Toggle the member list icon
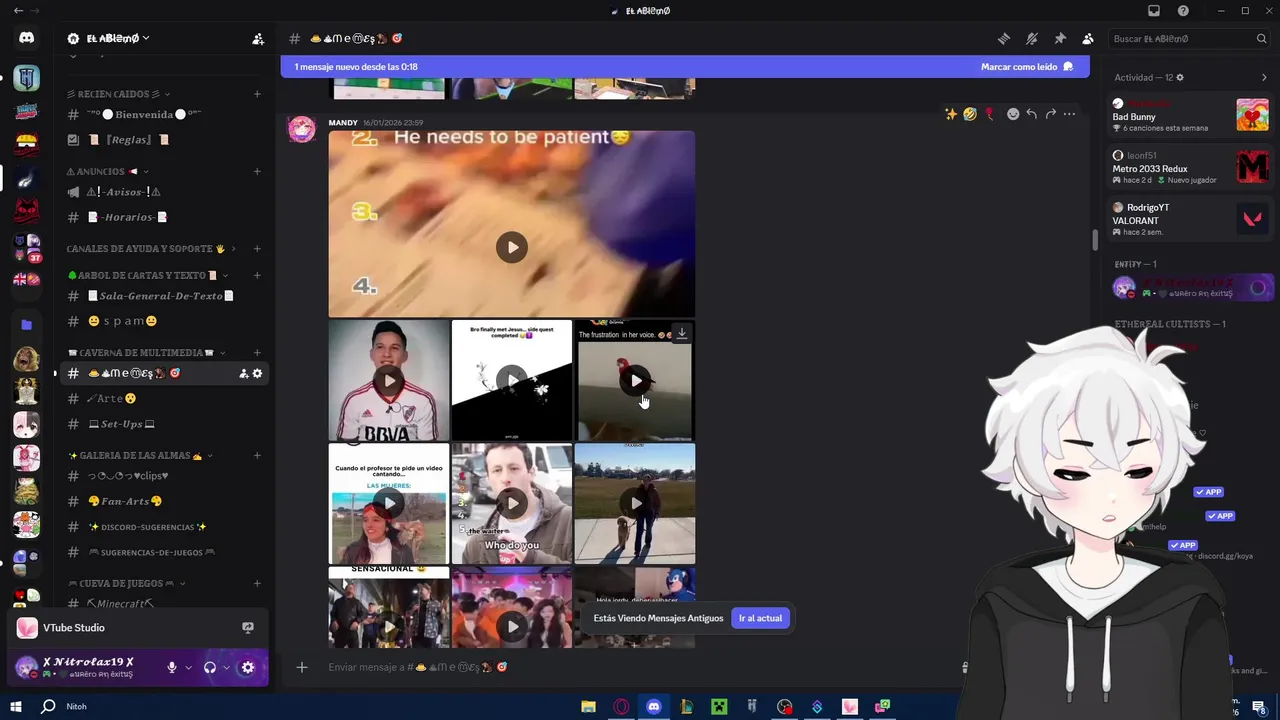Viewport: 1280px width, 720px height. 1088,38
